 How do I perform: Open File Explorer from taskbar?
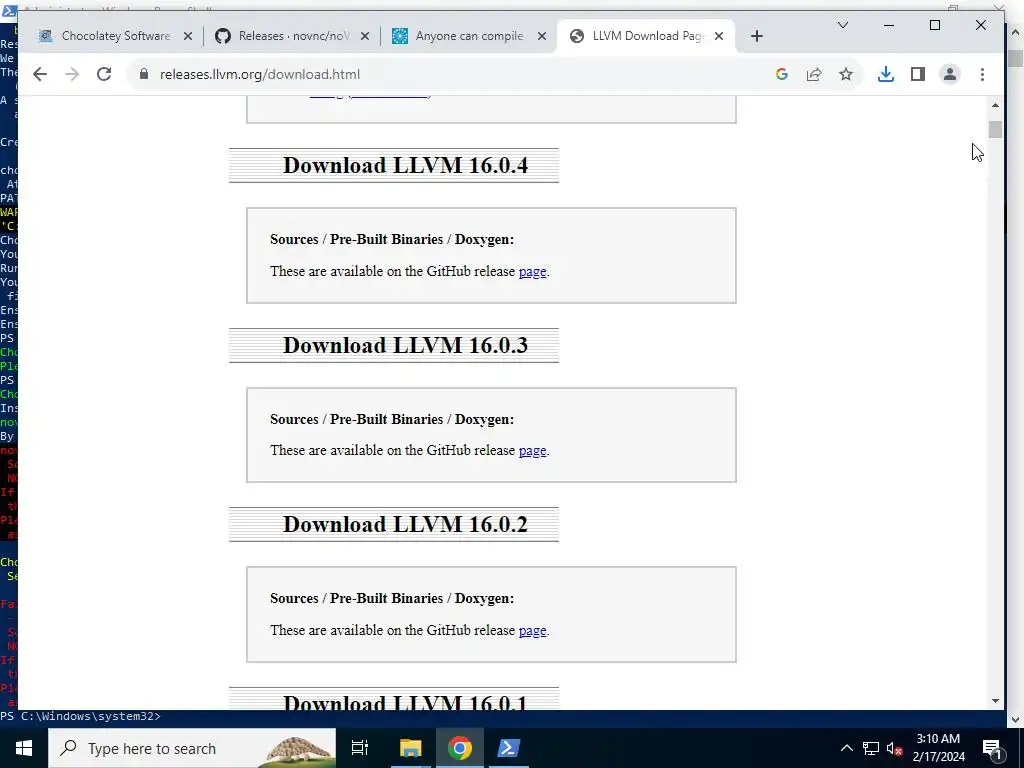(x=411, y=748)
